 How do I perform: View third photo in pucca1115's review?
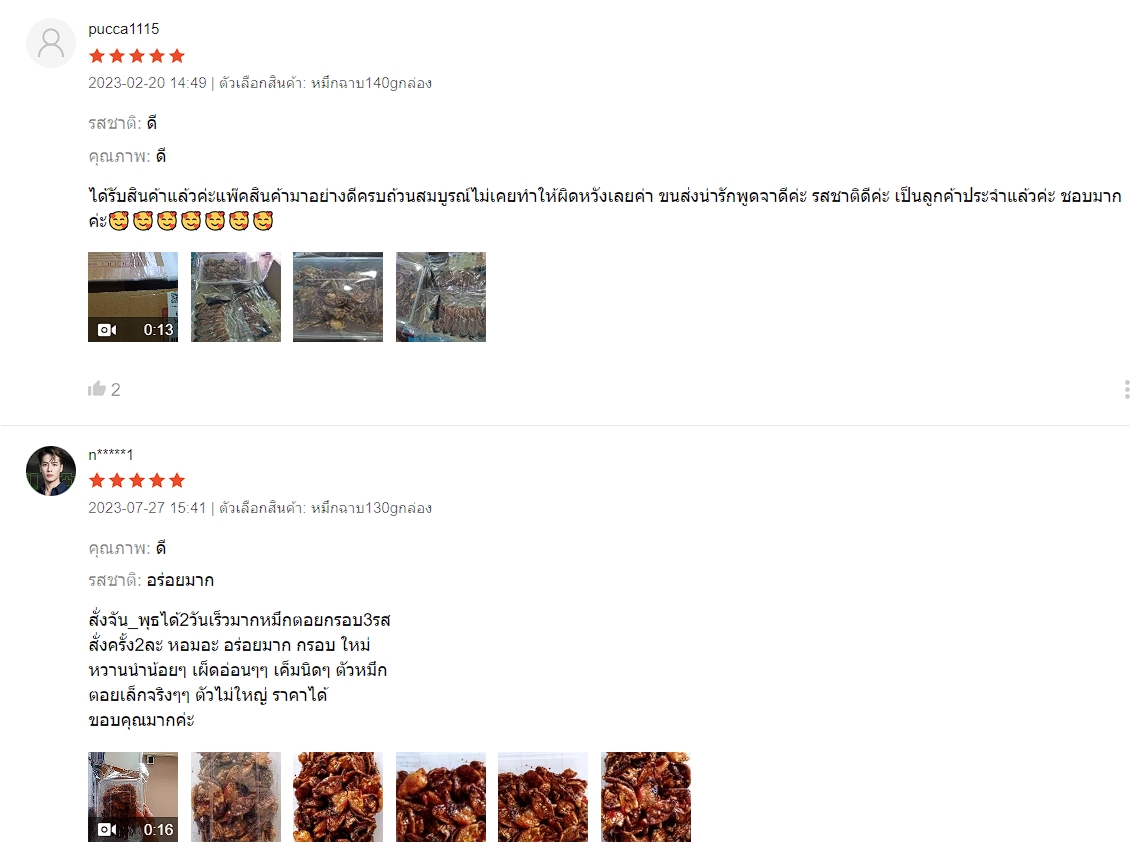click(338, 297)
